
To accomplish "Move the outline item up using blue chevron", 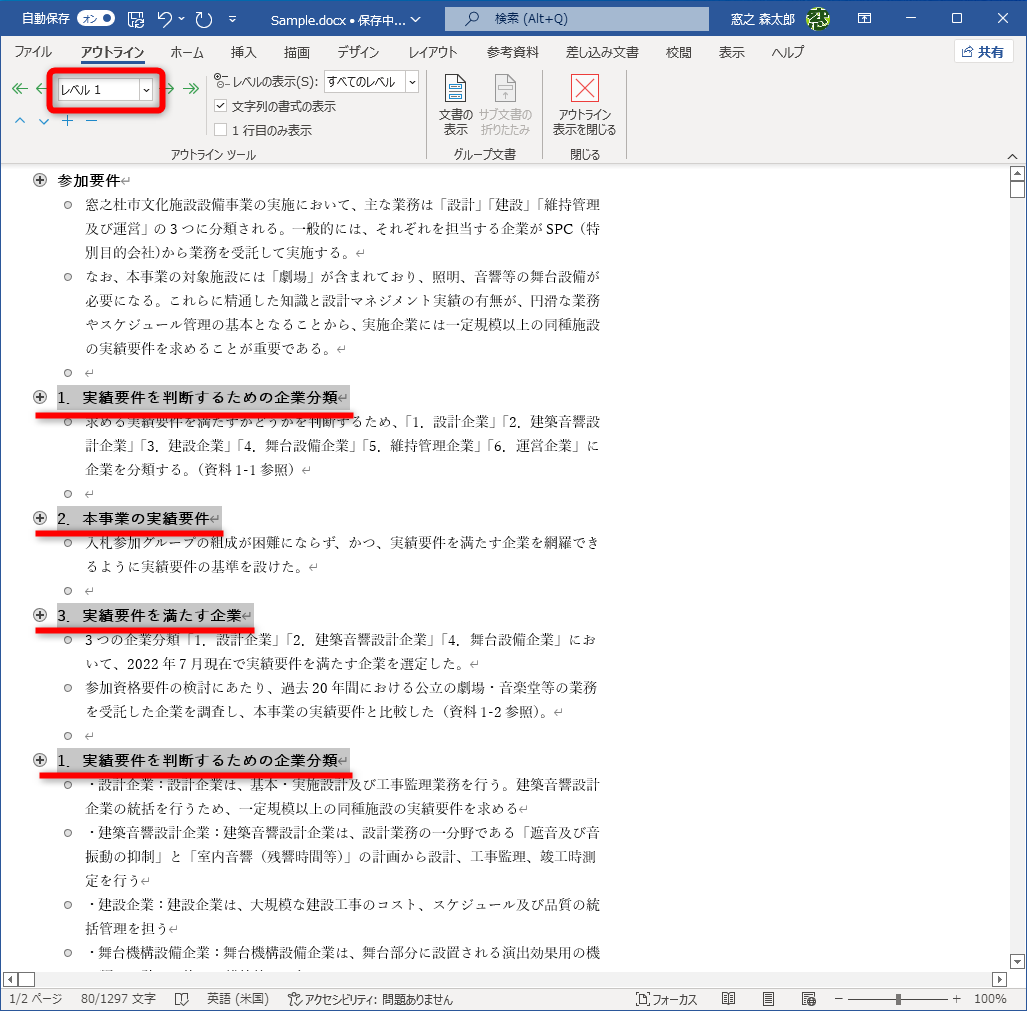I will [18, 121].
